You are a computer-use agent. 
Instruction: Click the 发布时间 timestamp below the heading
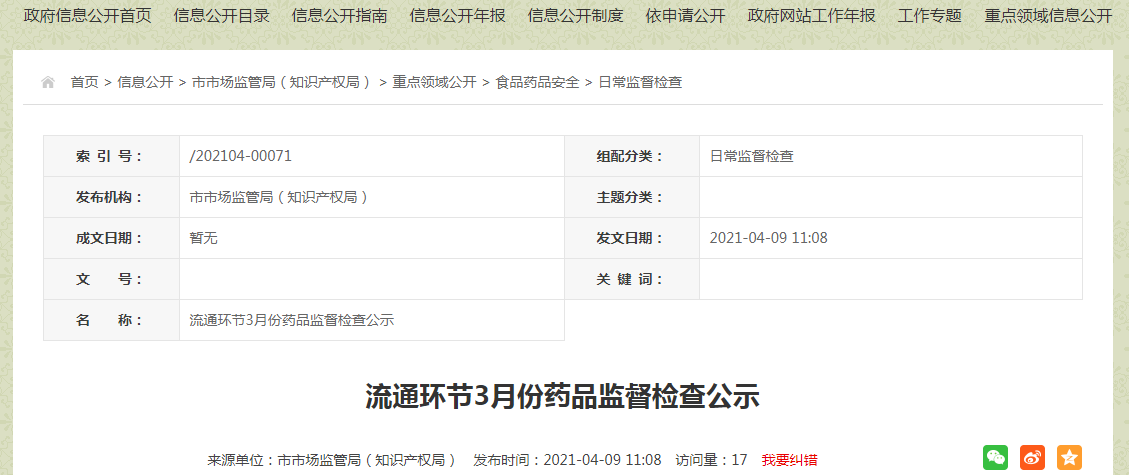coord(567,460)
